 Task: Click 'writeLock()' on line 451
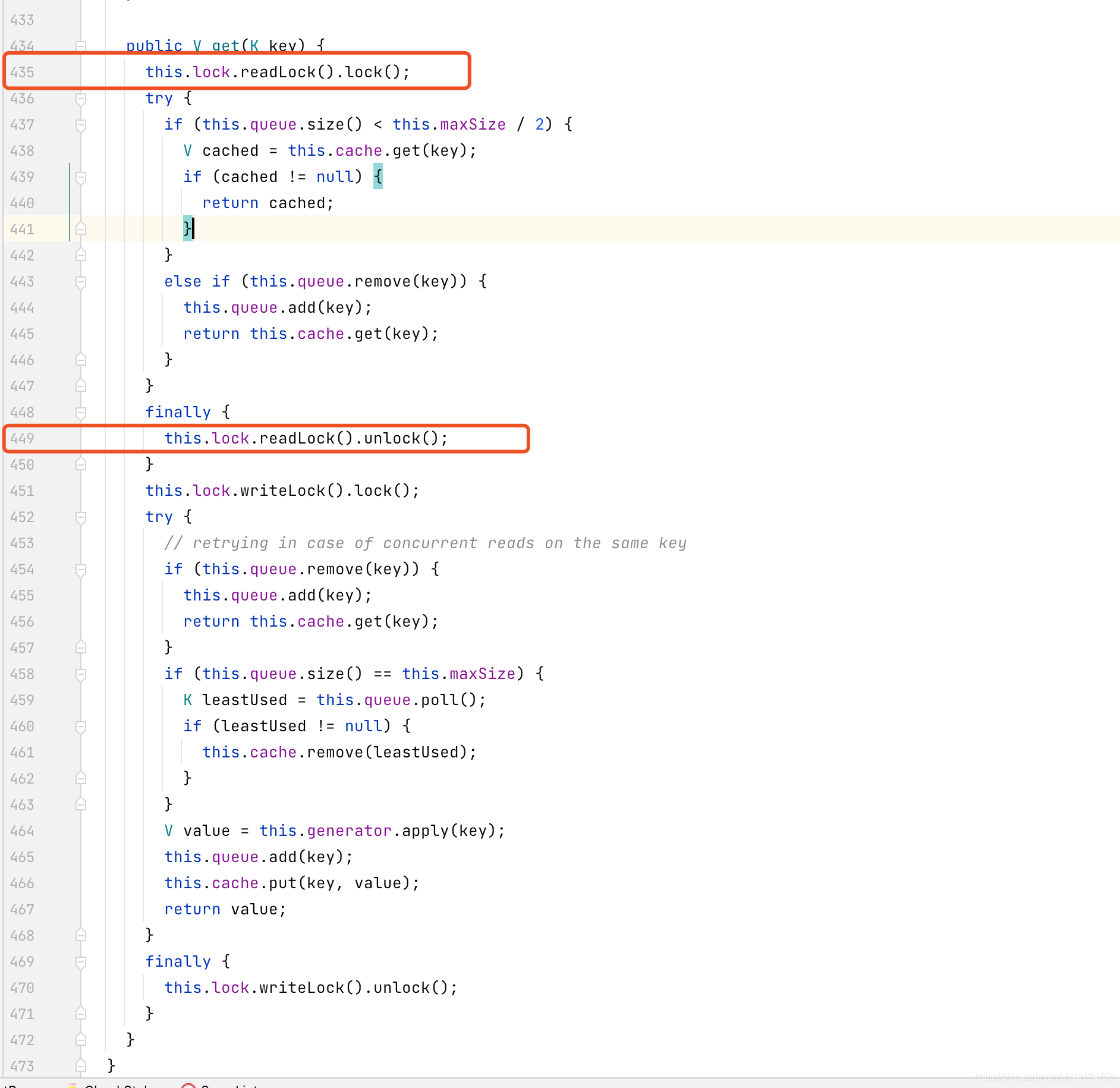(292, 491)
